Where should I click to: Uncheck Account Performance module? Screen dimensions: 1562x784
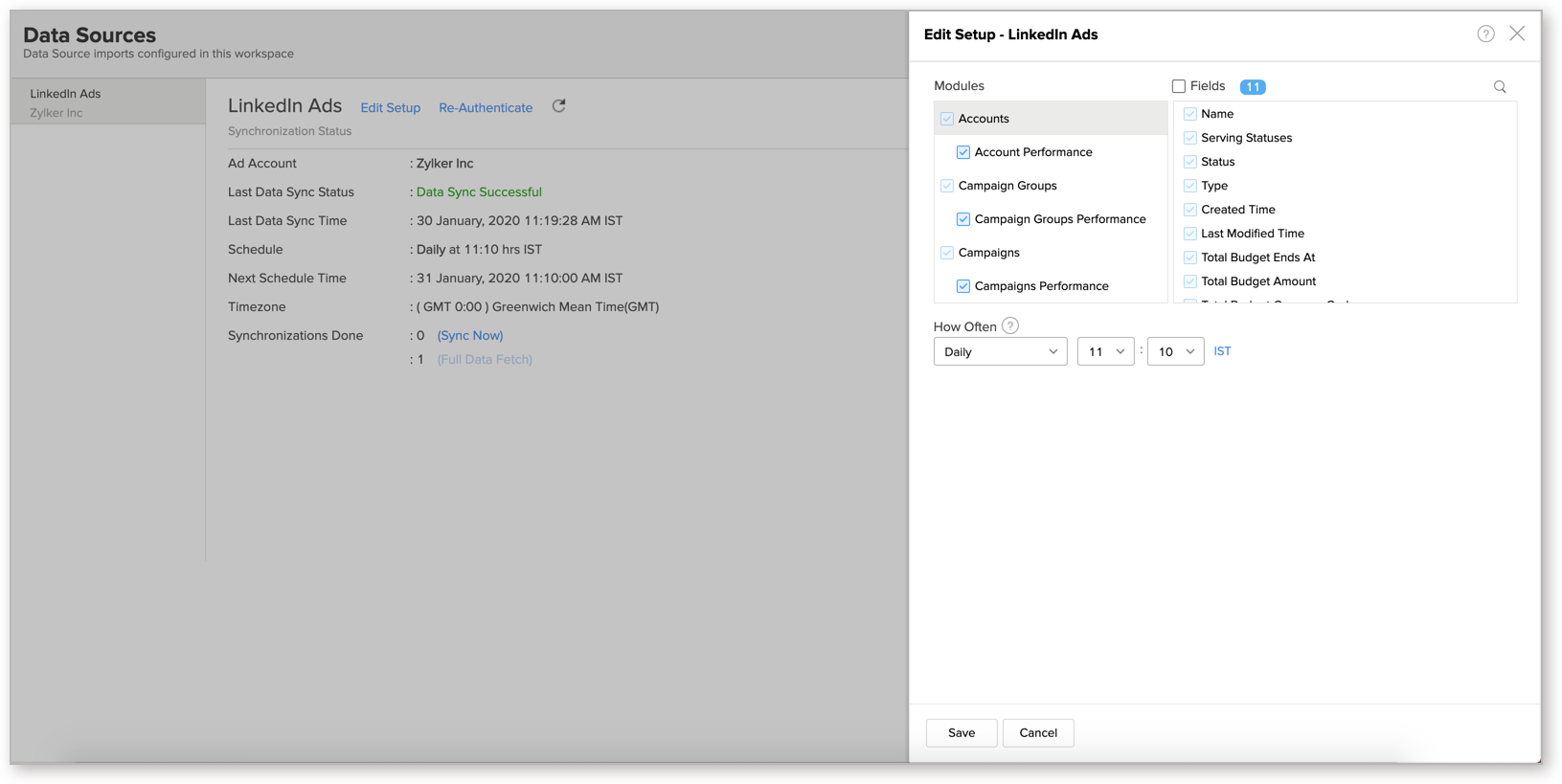pos(963,152)
